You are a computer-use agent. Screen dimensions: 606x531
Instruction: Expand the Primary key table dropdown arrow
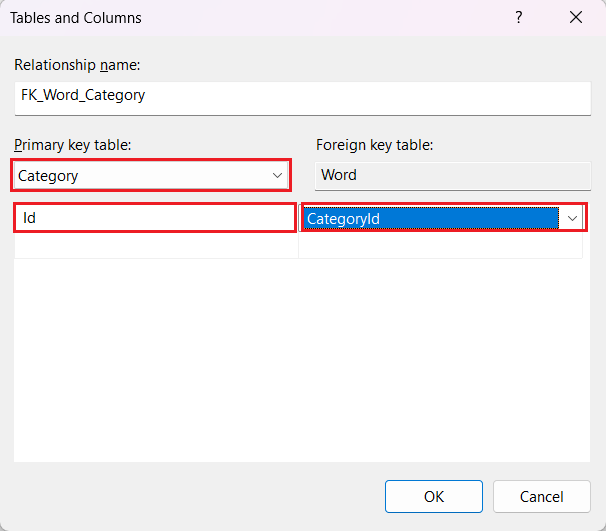(277, 175)
